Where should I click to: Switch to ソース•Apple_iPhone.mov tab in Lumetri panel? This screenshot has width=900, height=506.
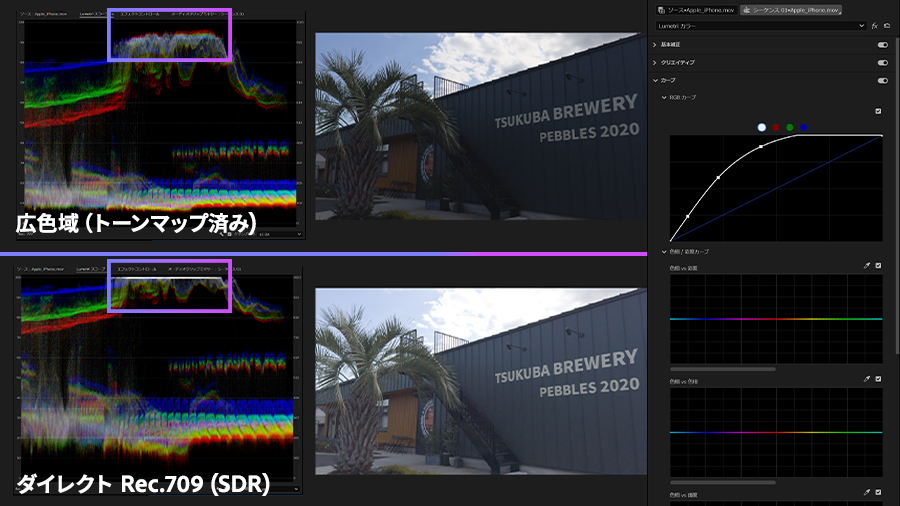tap(696, 10)
